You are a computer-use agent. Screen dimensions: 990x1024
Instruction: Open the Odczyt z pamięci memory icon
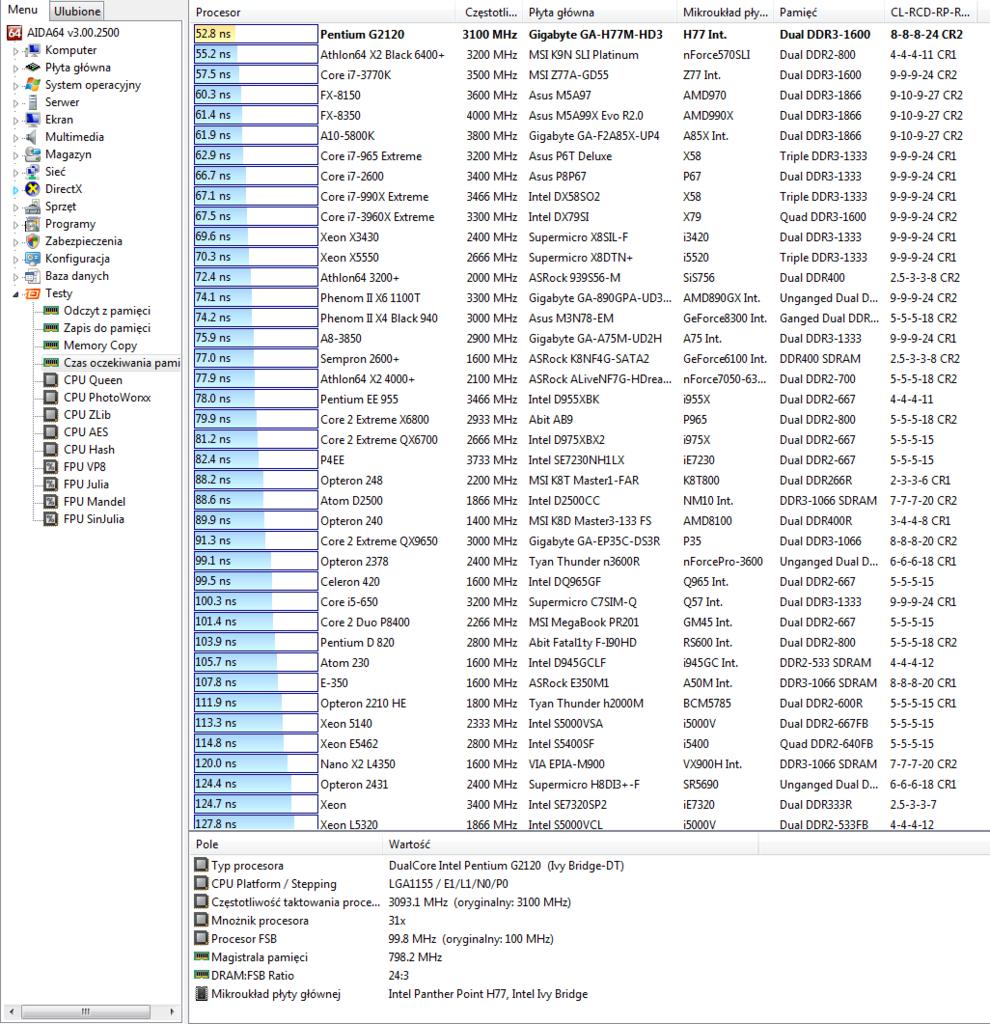tap(51, 311)
